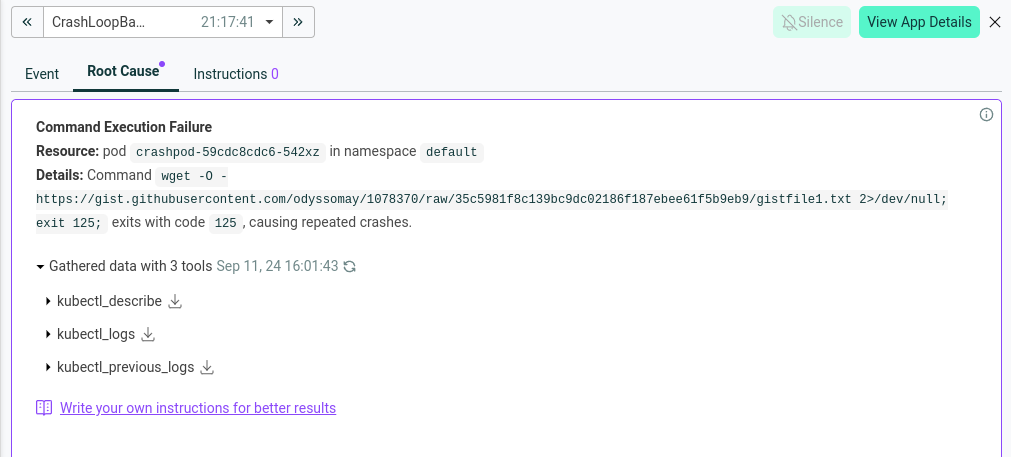Switch to the Event tab
This screenshot has width=1011, height=457.
point(42,74)
